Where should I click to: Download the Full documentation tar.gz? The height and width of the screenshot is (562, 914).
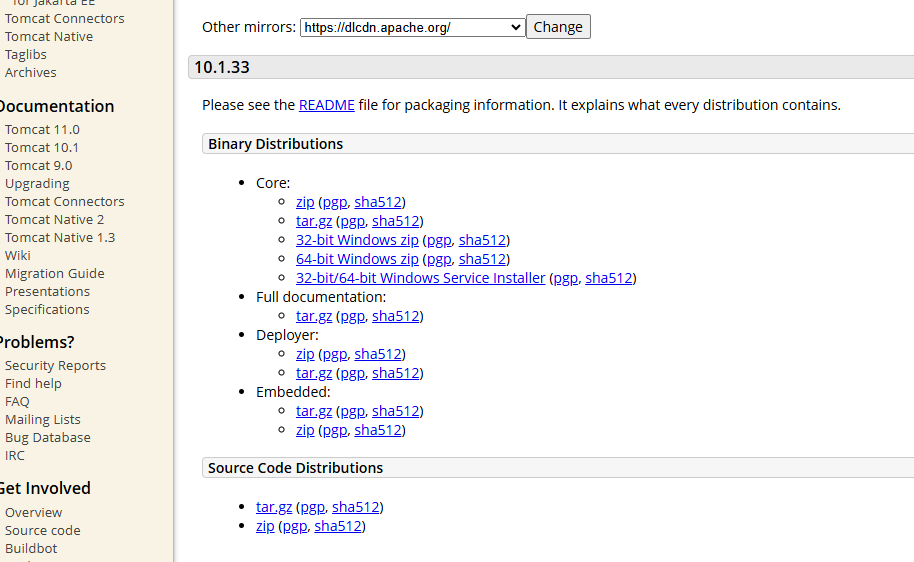point(314,316)
